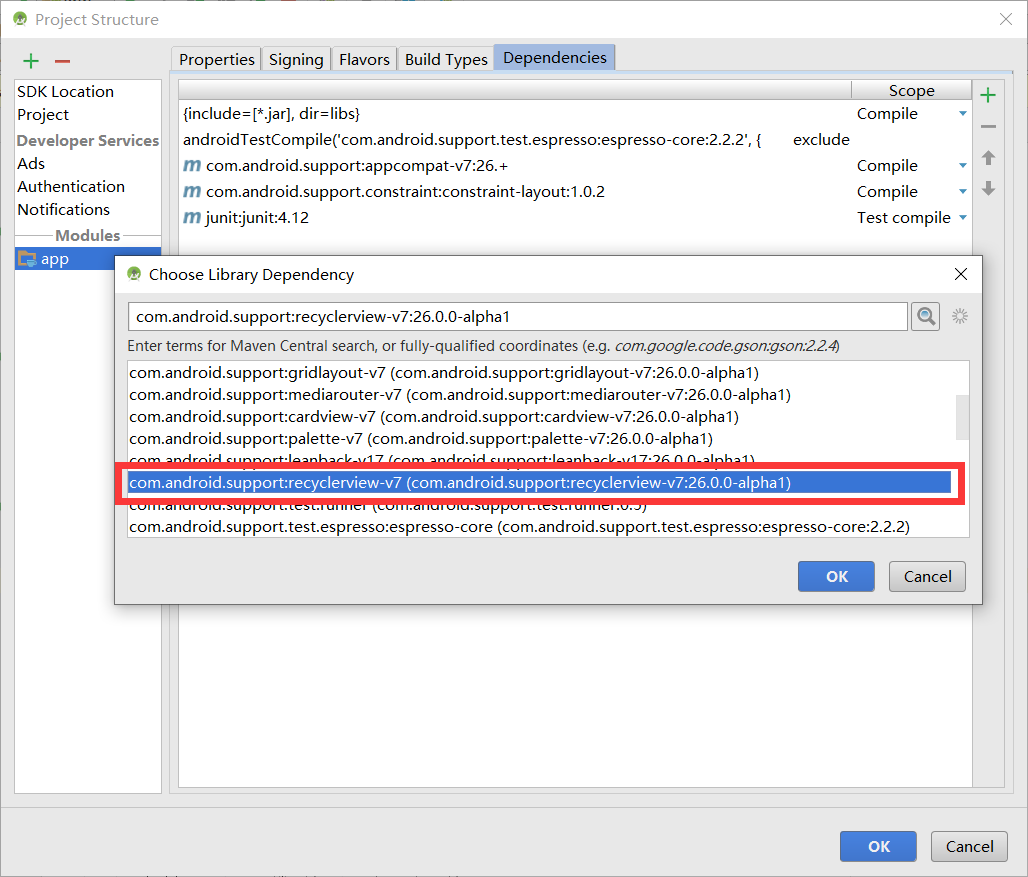Switch to the Properties tab
Screen dimensions: 1028x877
pyautogui.click(x=216, y=59)
